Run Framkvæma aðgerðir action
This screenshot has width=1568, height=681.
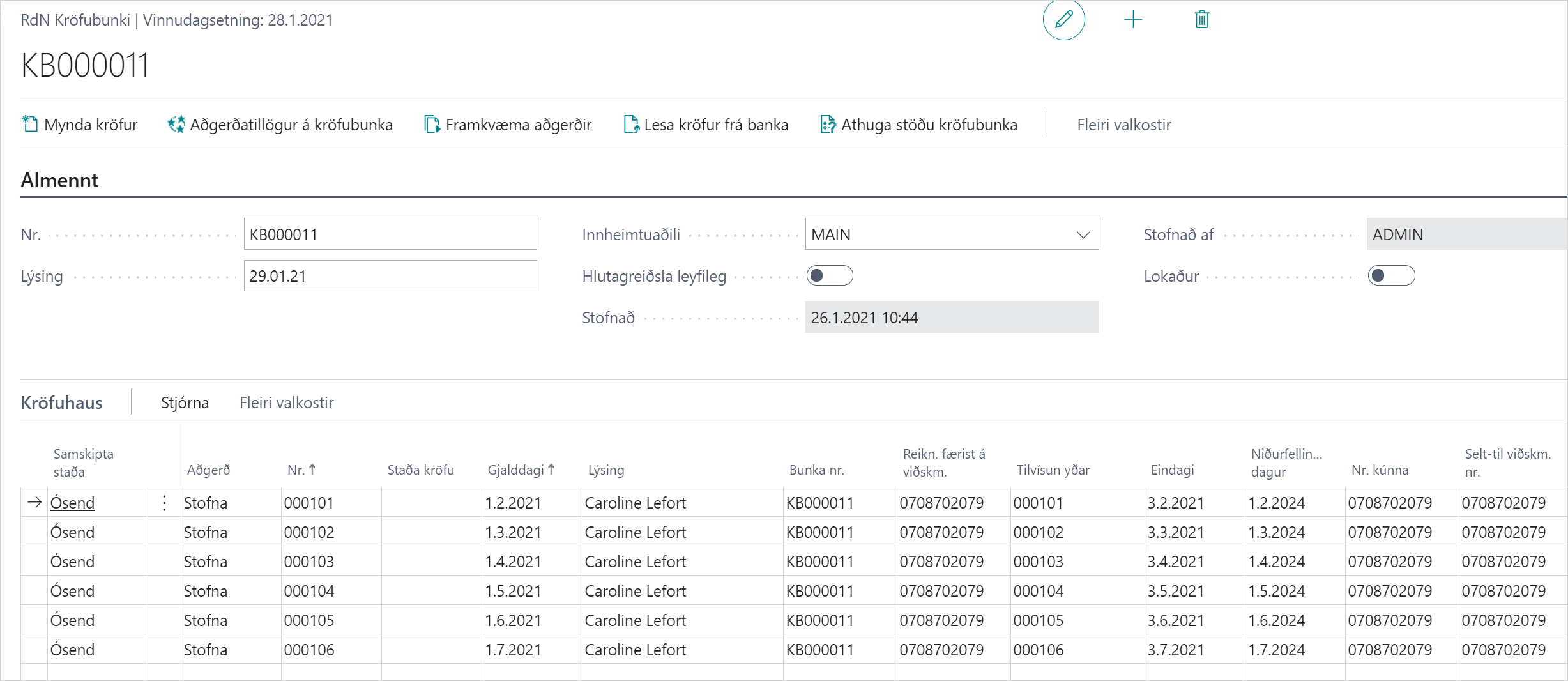[x=508, y=125]
